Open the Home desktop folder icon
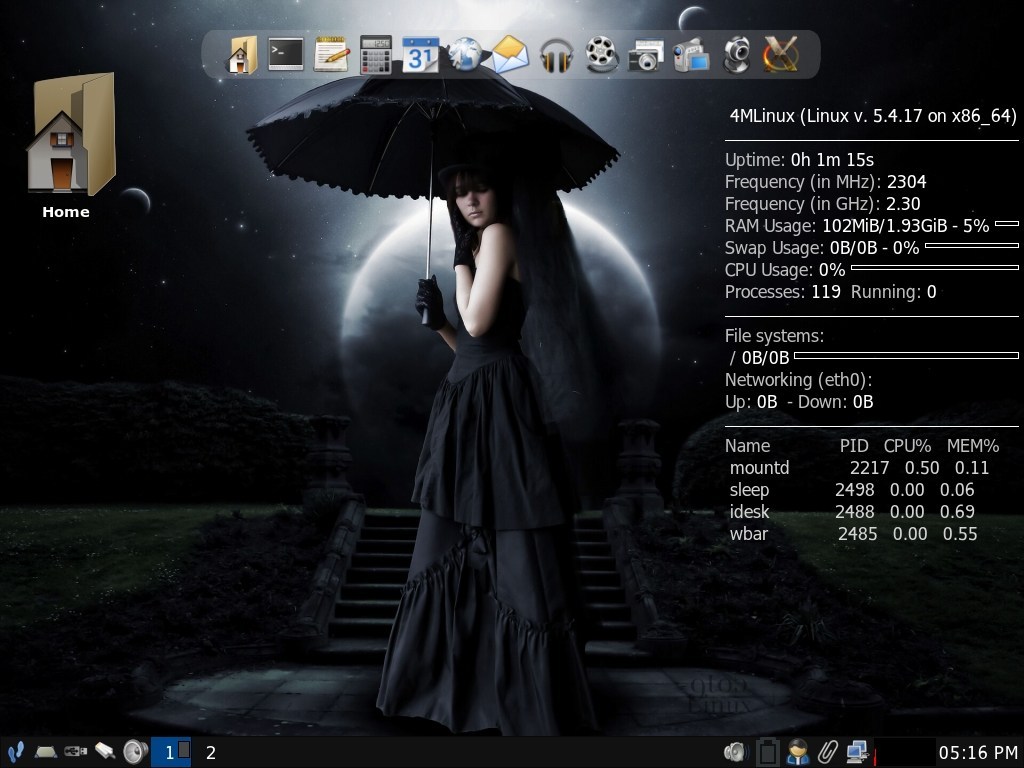Screen dimensions: 1024x768 click(x=69, y=133)
